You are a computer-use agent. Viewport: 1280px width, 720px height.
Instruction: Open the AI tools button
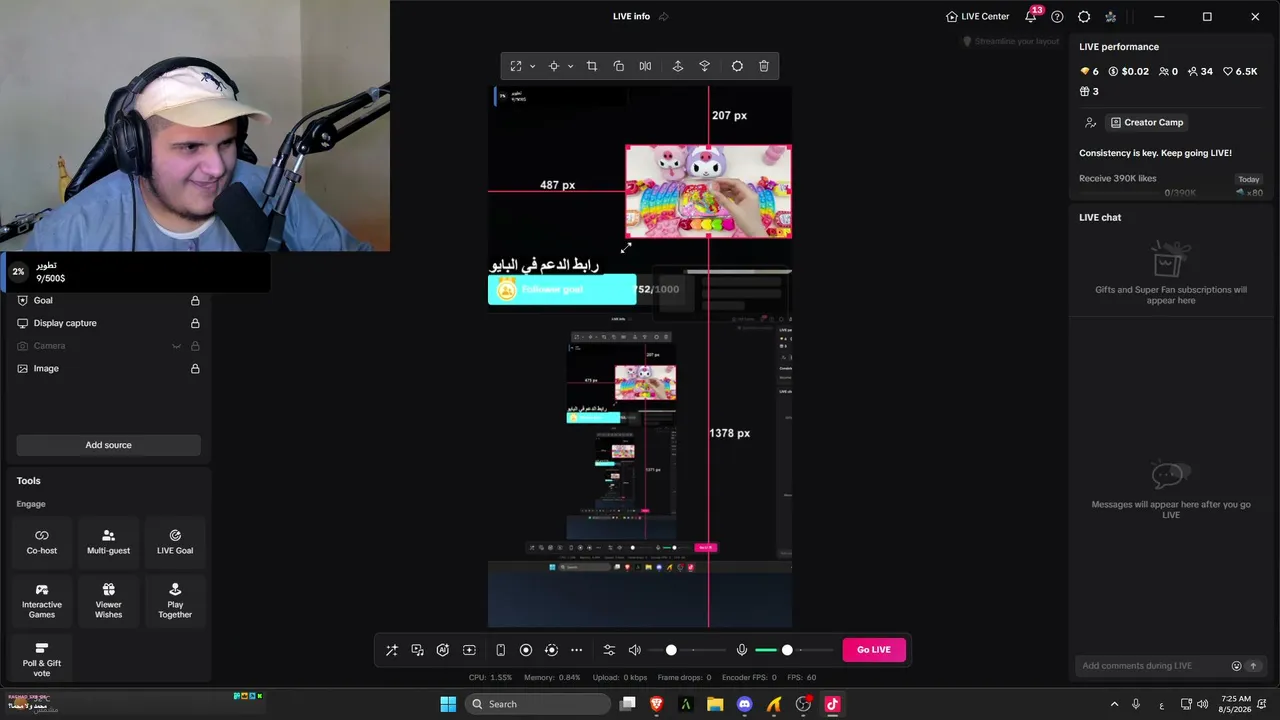tap(443, 650)
